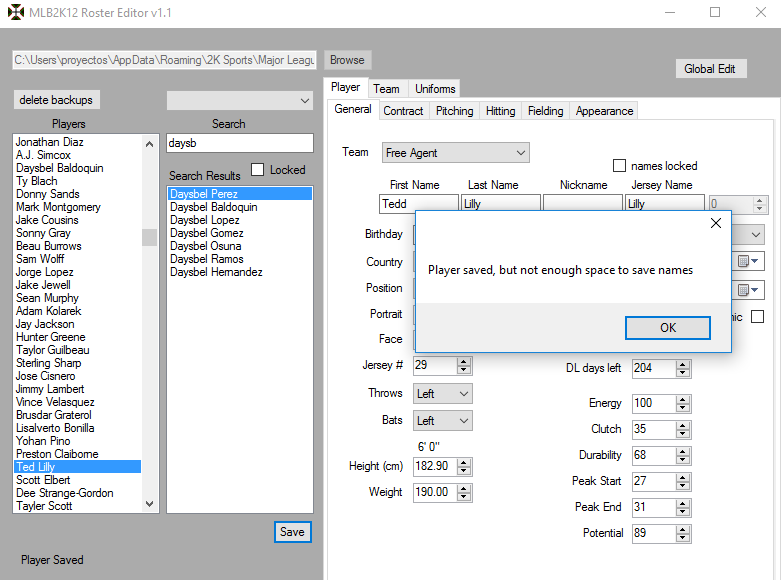Increase the Energy value
781x580 pixels.
[x=683, y=400]
